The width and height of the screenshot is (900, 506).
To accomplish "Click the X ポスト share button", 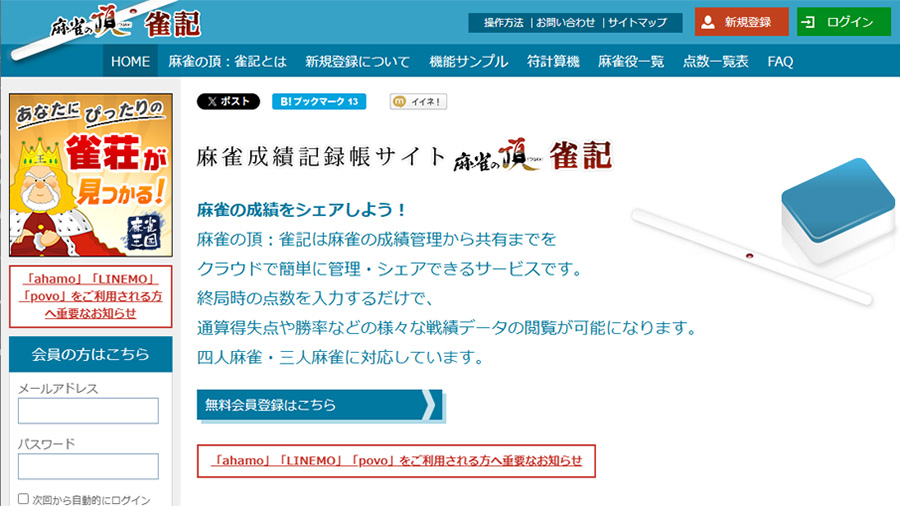I will 228,102.
